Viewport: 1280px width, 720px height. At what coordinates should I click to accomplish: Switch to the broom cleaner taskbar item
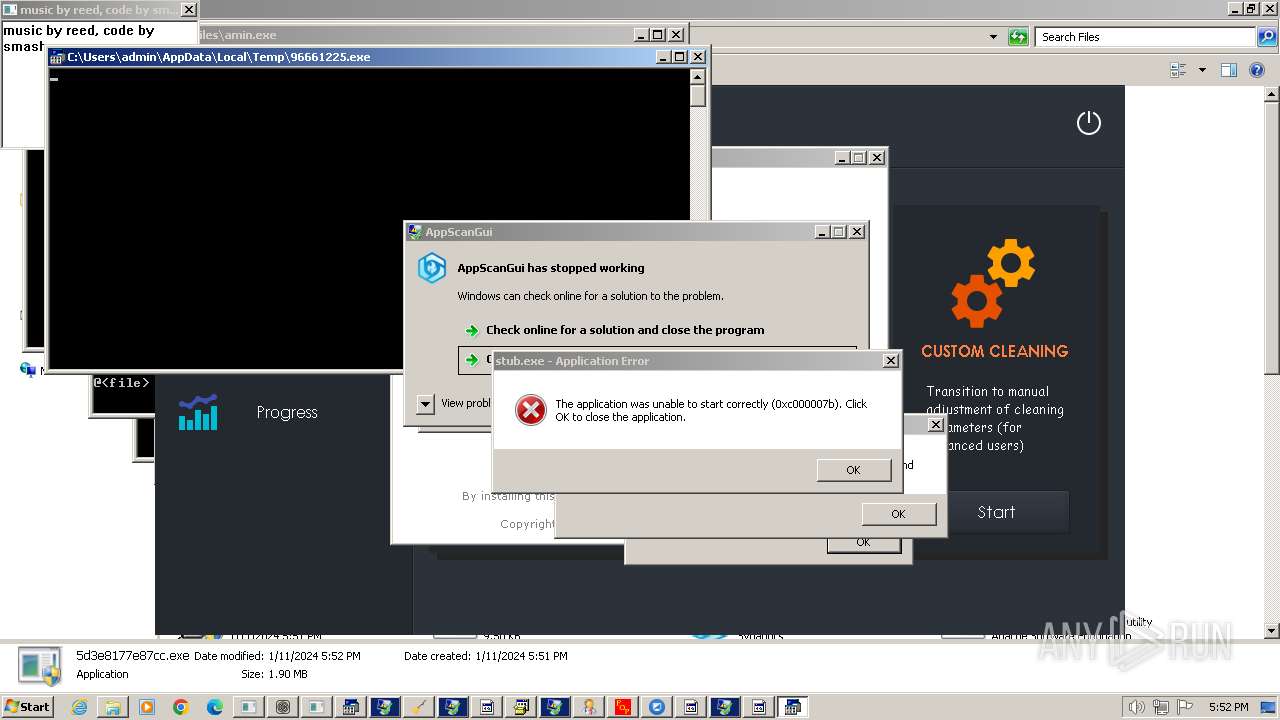(419, 707)
